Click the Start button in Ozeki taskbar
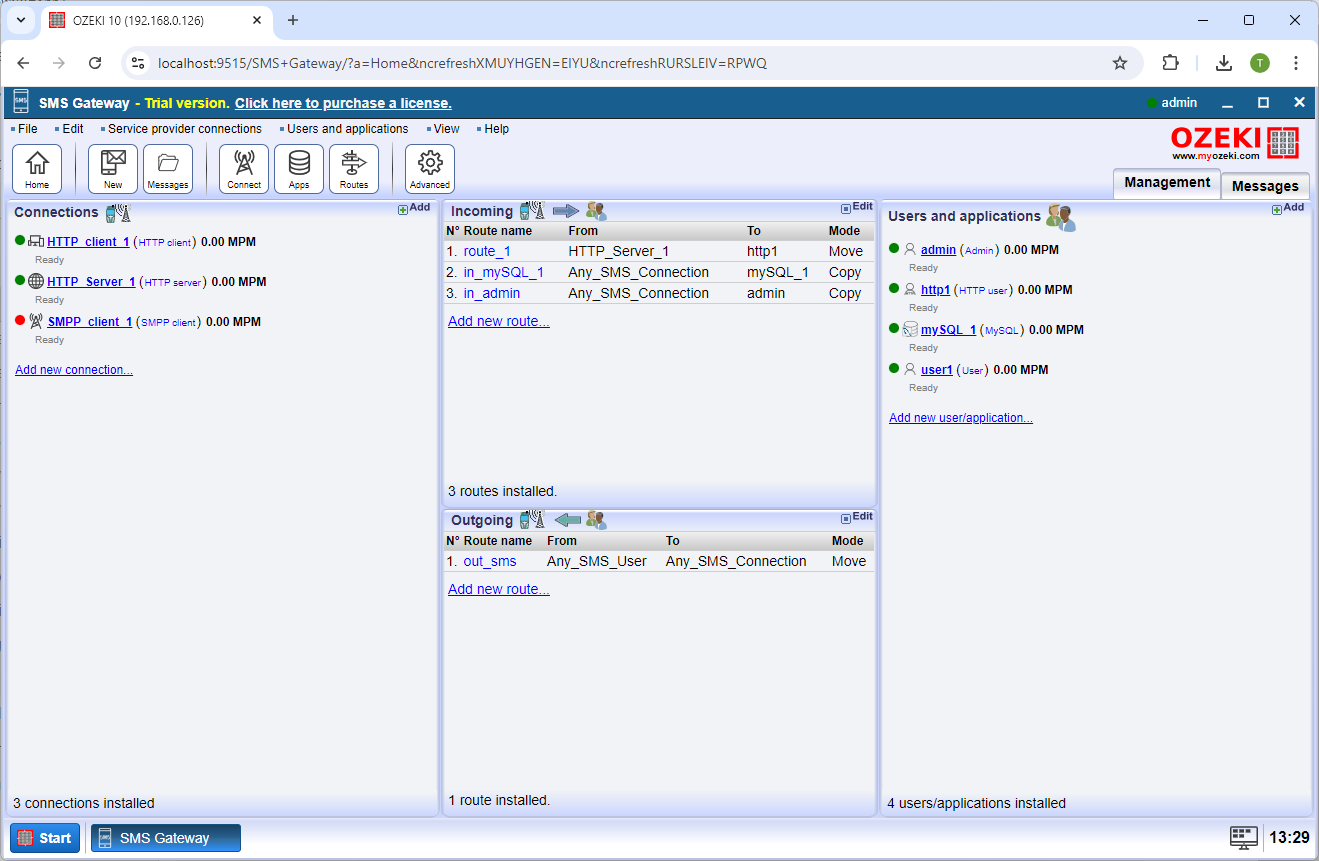Viewport: 1319px width, 861px height. click(x=44, y=837)
